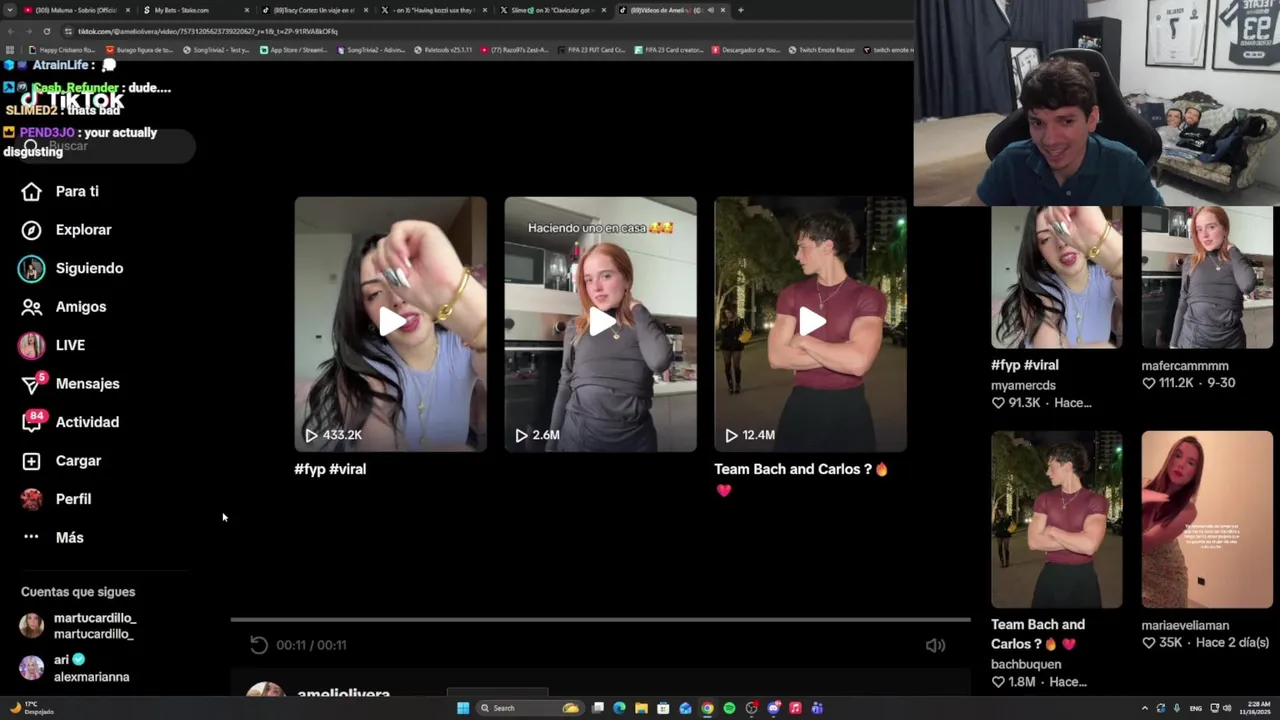Viewport: 1280px width, 720px height.
Task: Open the myamercds sidebar video thumbnail
Action: 1057,277
